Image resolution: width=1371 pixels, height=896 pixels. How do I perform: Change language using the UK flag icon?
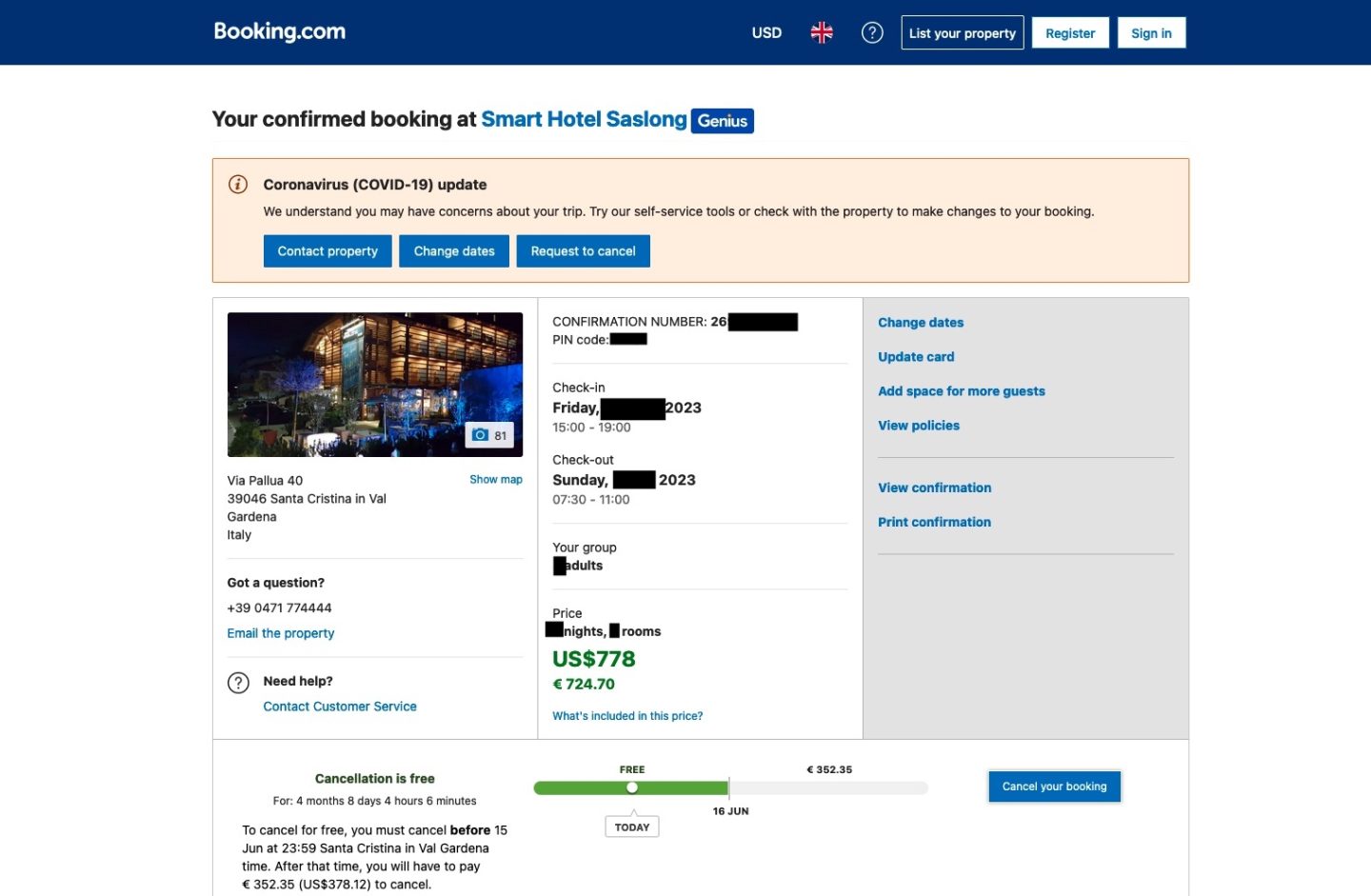tap(821, 31)
